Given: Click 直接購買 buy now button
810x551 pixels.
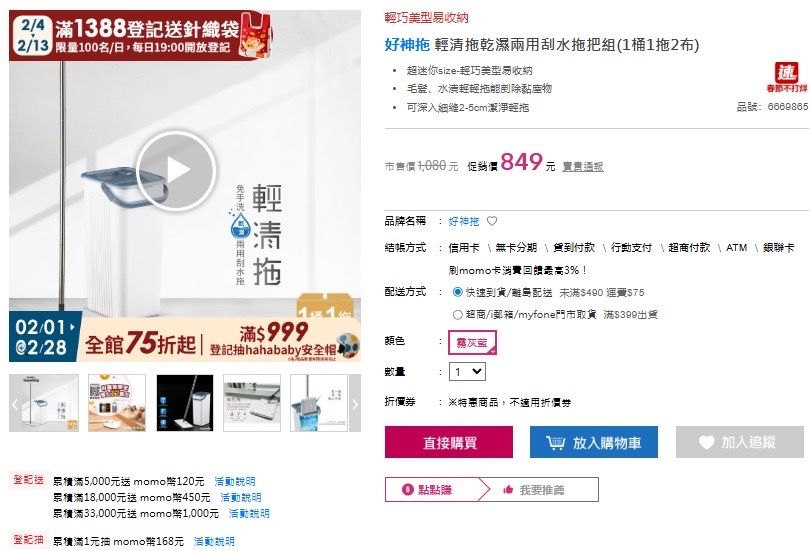Looking at the screenshot, I should pos(449,442).
